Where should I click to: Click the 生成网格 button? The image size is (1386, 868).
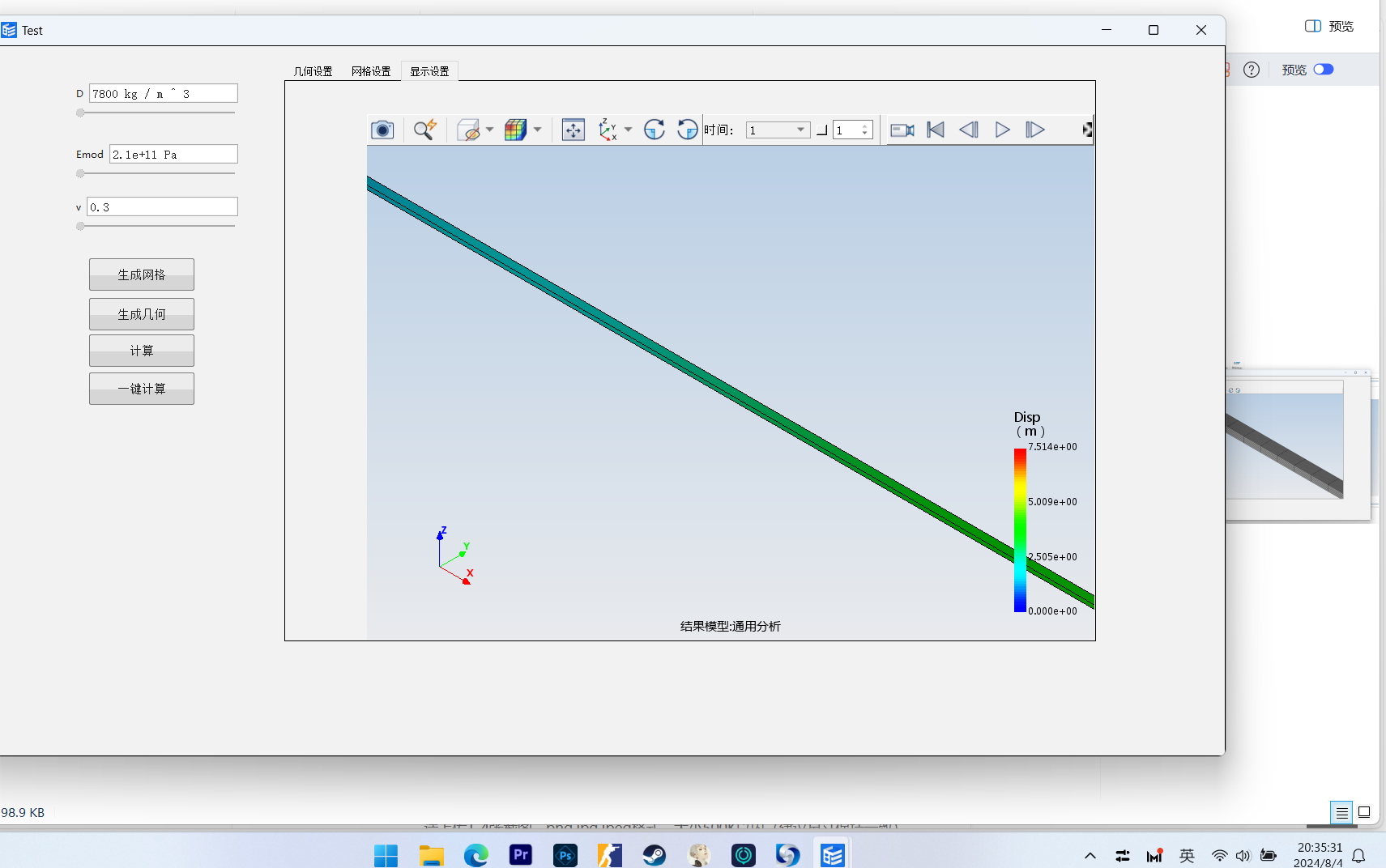(x=142, y=274)
